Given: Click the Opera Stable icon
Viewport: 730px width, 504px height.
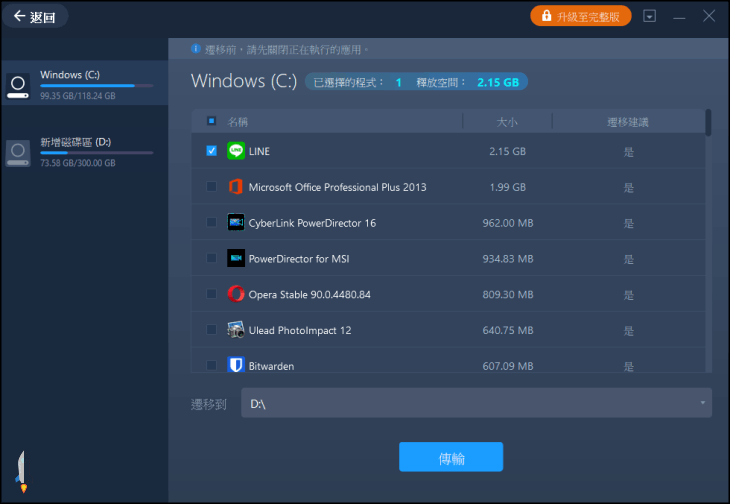Looking at the screenshot, I should pyautogui.click(x=236, y=294).
